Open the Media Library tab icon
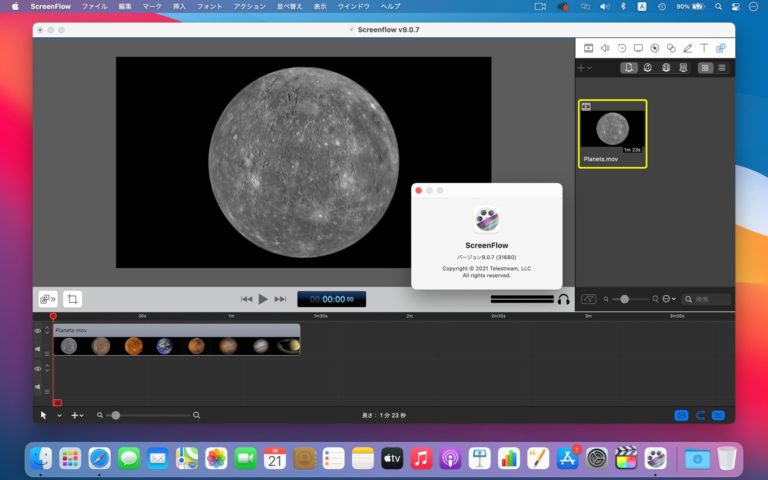 720,48
